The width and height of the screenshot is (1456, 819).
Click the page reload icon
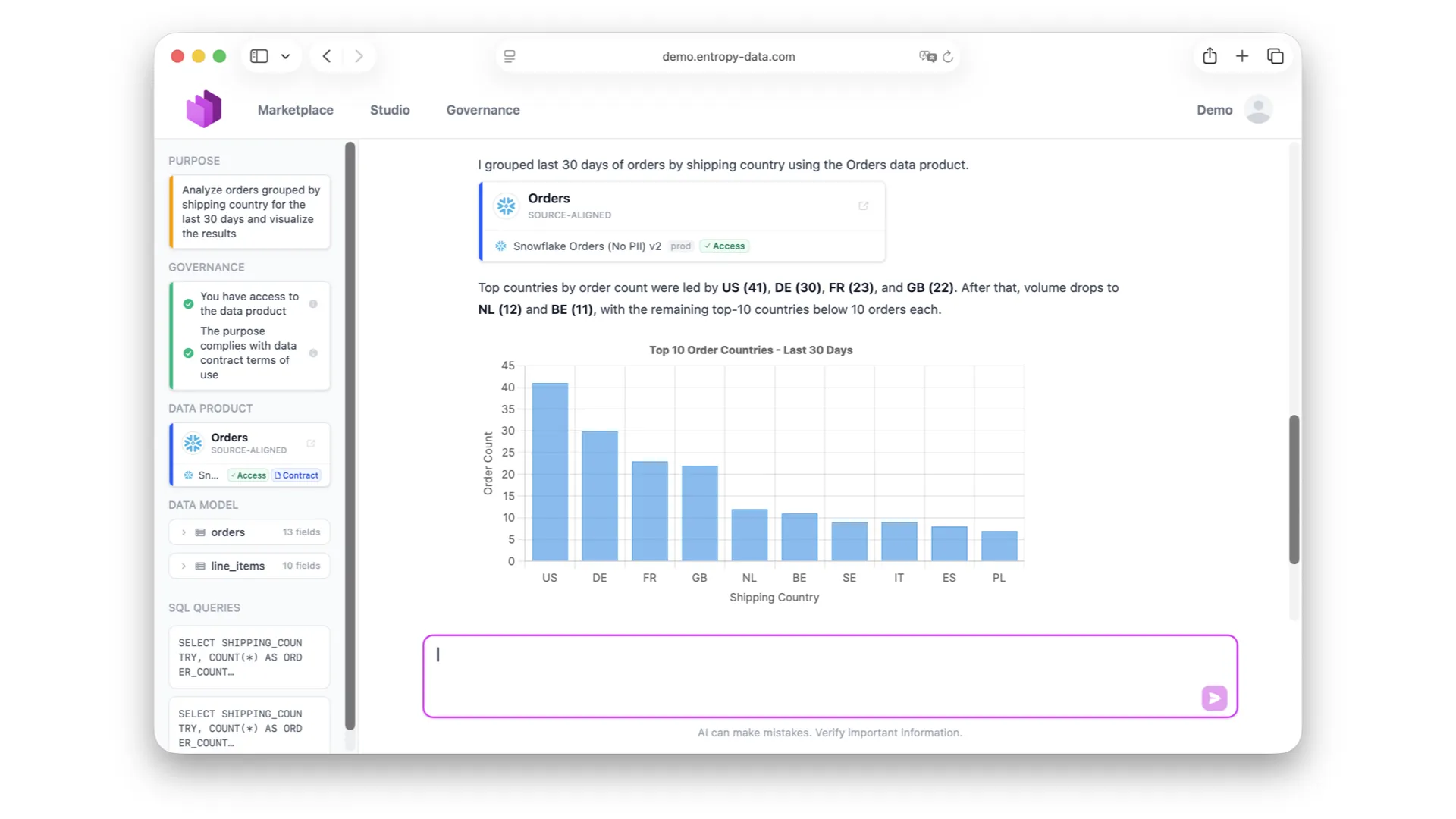click(x=948, y=56)
